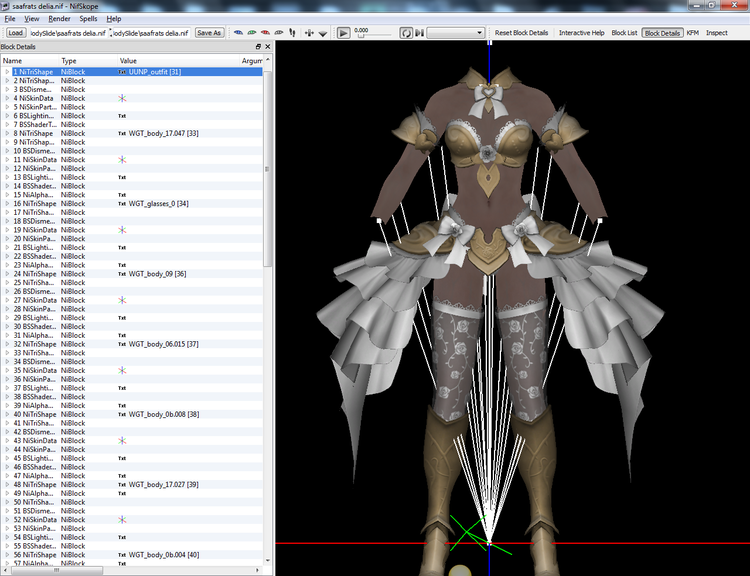Open the Render menu
Image resolution: width=750 pixels, height=576 pixels.
[59, 19]
